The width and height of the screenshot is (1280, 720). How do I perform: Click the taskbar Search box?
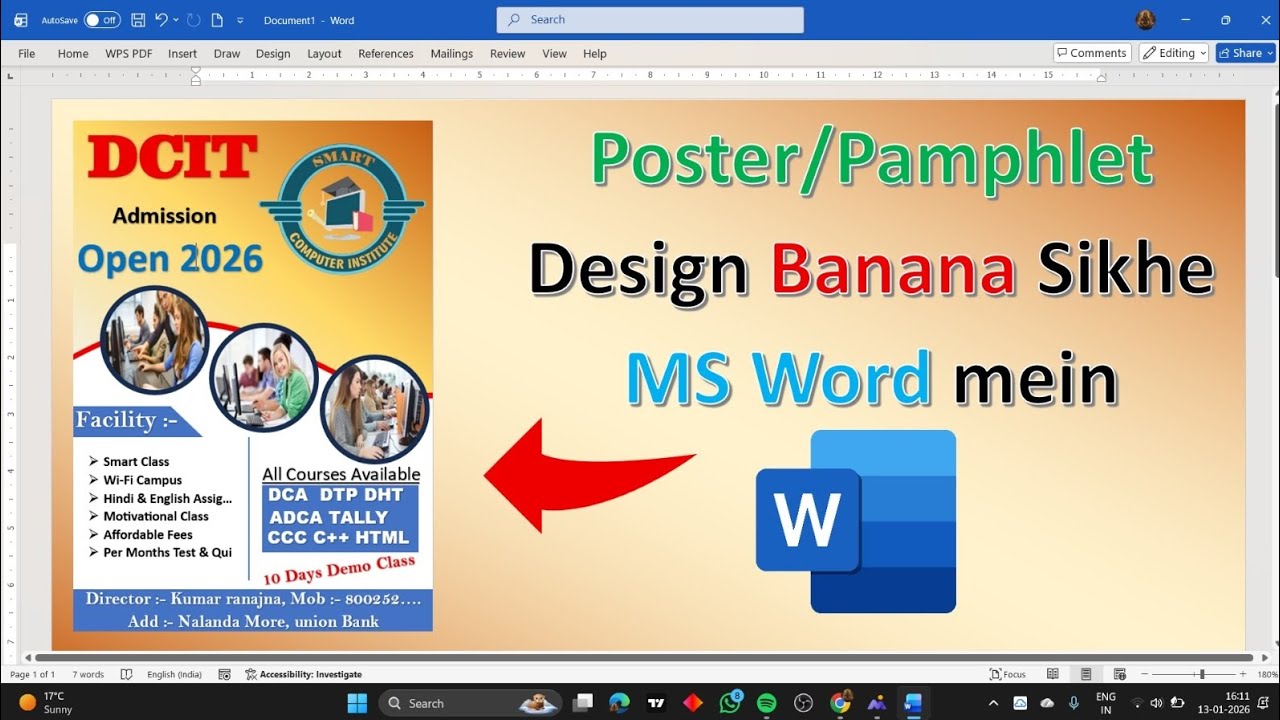(x=468, y=703)
